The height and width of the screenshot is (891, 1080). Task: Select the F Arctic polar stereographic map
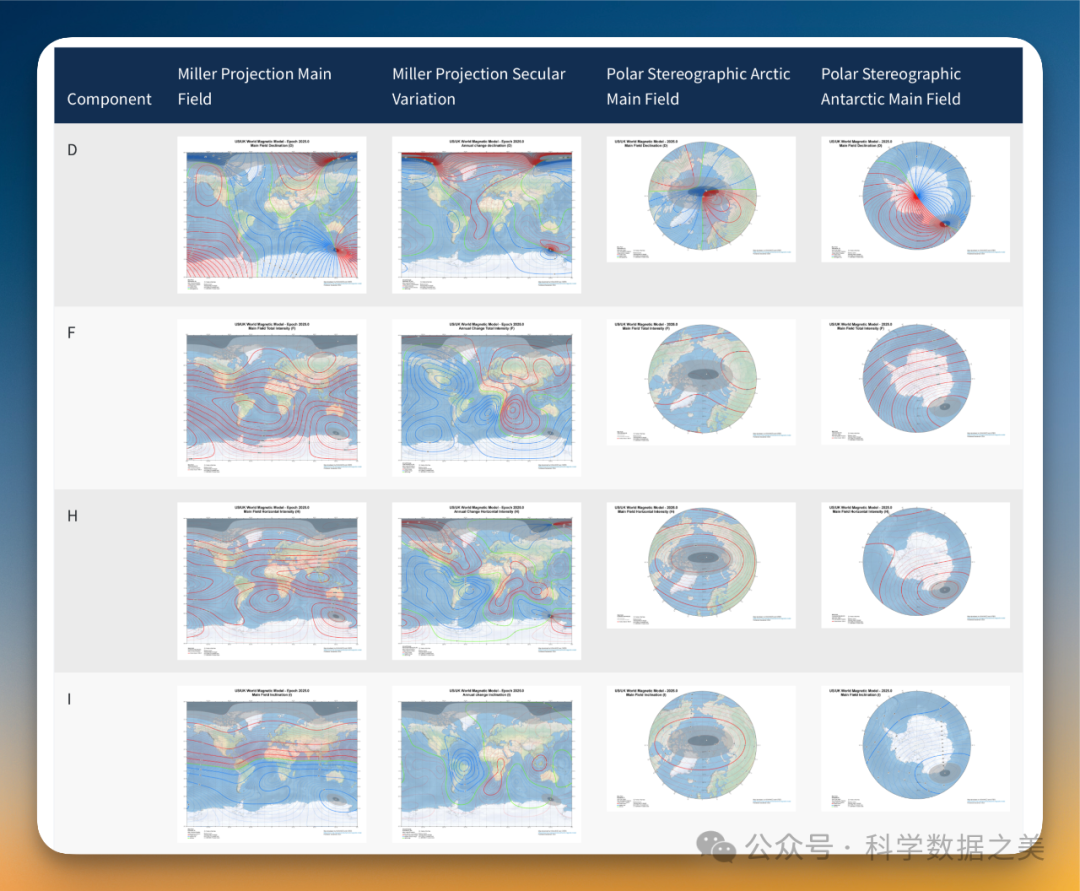(x=701, y=382)
